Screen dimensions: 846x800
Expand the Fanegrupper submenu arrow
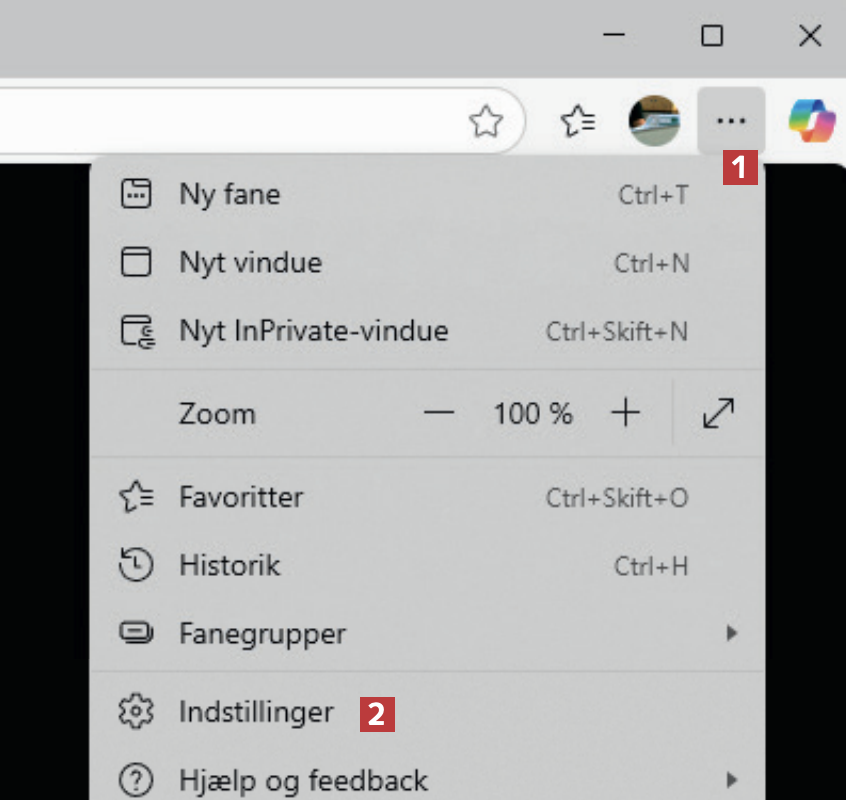(x=732, y=633)
